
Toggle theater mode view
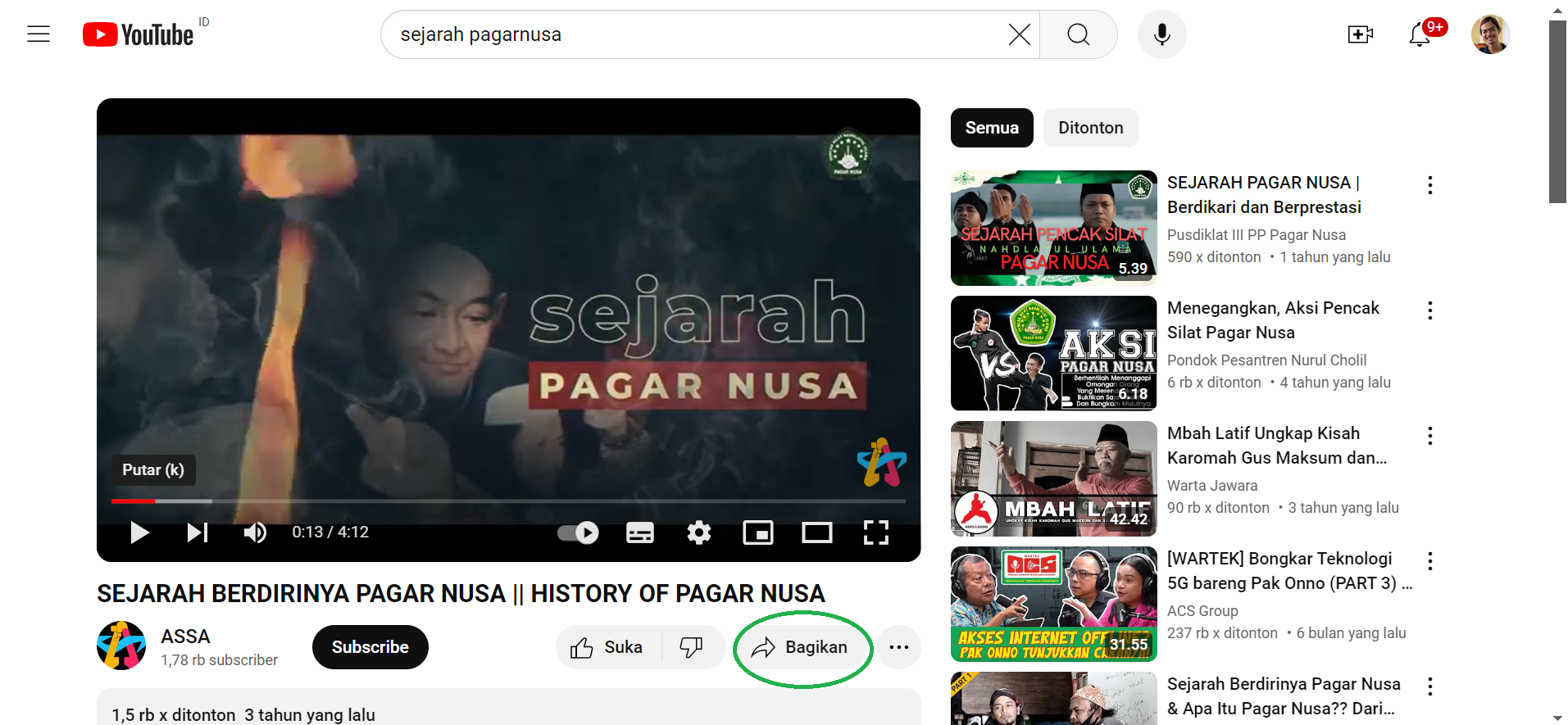(x=816, y=533)
